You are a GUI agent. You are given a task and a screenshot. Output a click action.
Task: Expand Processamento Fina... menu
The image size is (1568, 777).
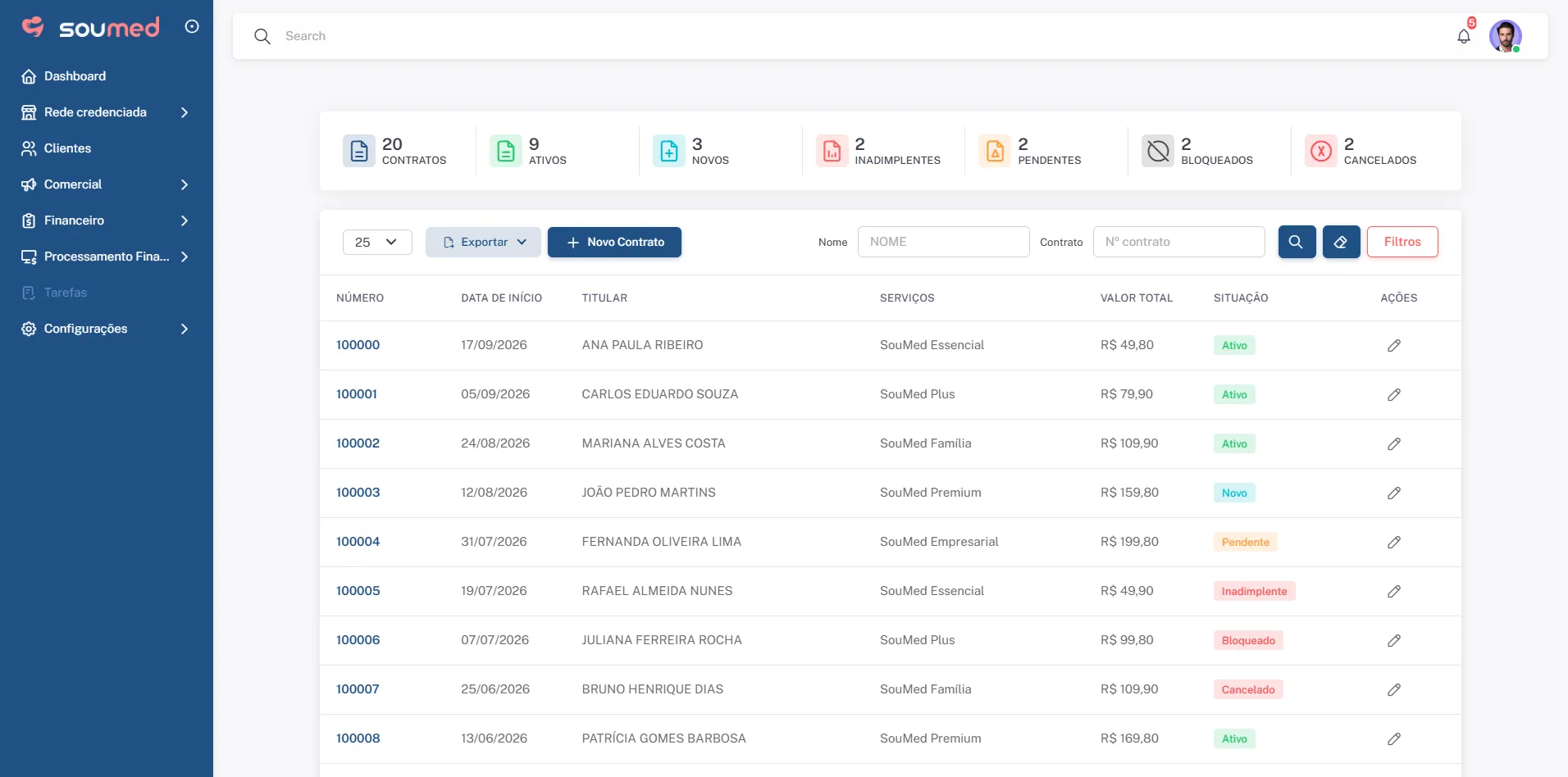(x=107, y=257)
